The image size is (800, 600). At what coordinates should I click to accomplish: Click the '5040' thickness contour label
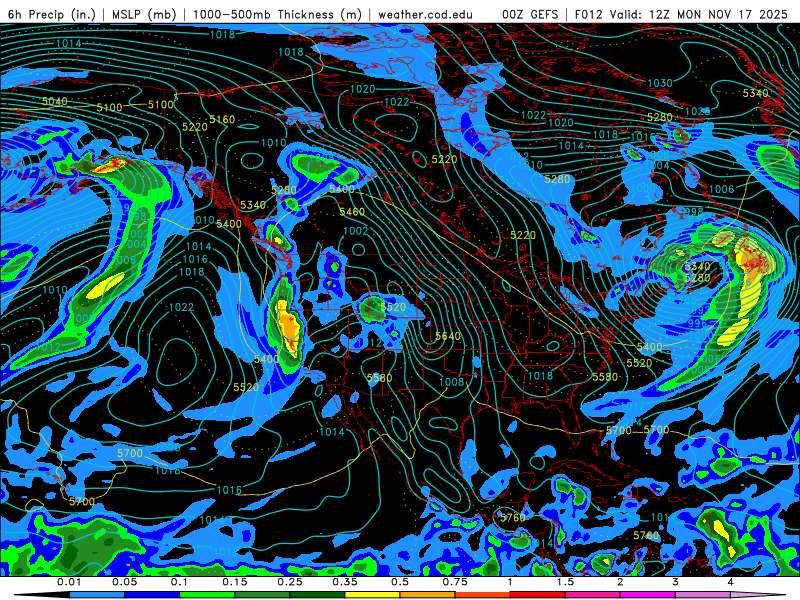(x=55, y=101)
